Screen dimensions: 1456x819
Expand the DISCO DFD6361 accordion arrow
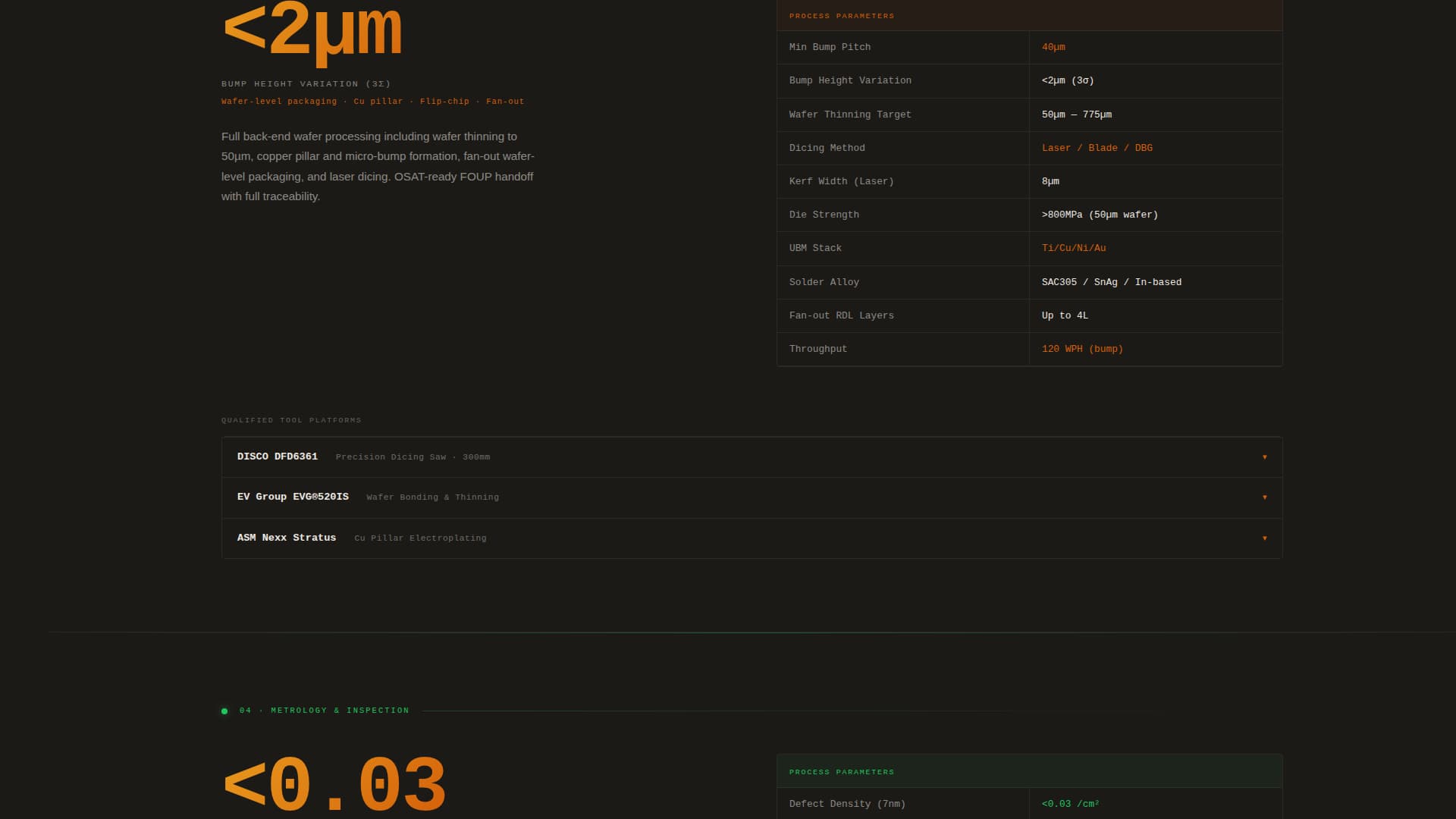pos(1264,457)
